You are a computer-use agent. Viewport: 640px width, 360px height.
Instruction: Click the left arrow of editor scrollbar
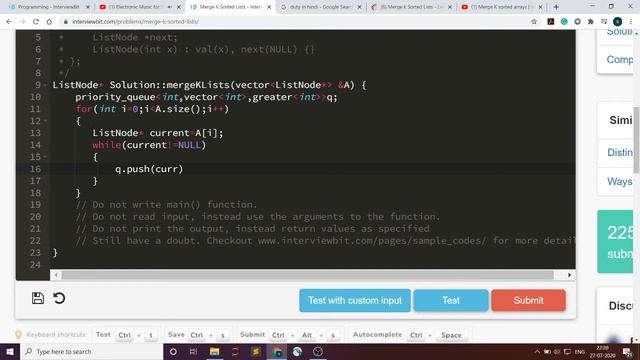(56, 275)
